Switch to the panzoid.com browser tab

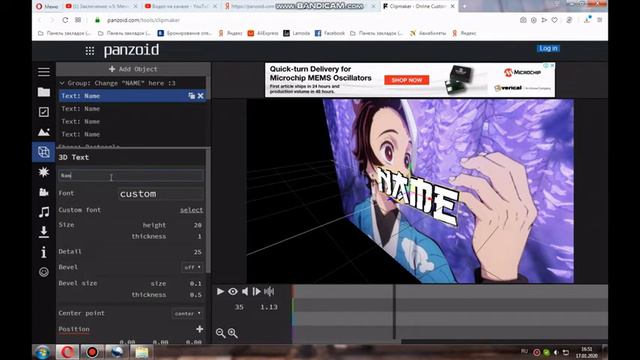pos(299,6)
